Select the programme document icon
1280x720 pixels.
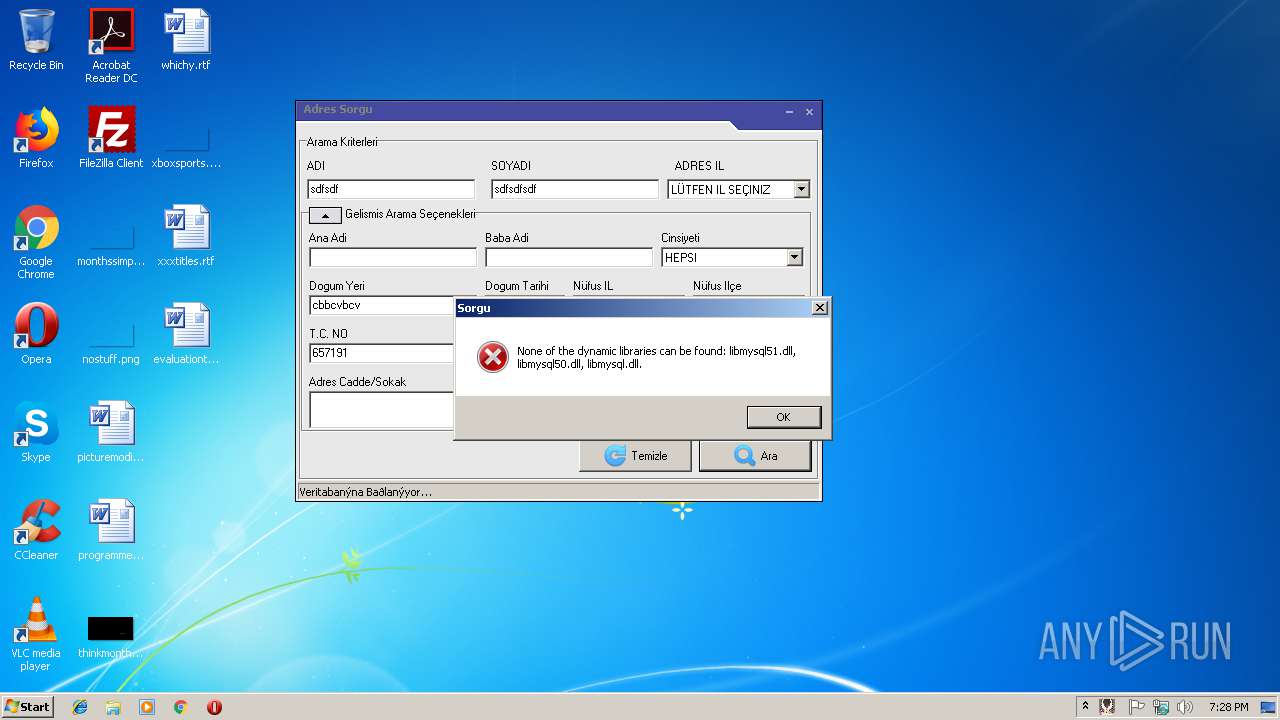(111, 530)
